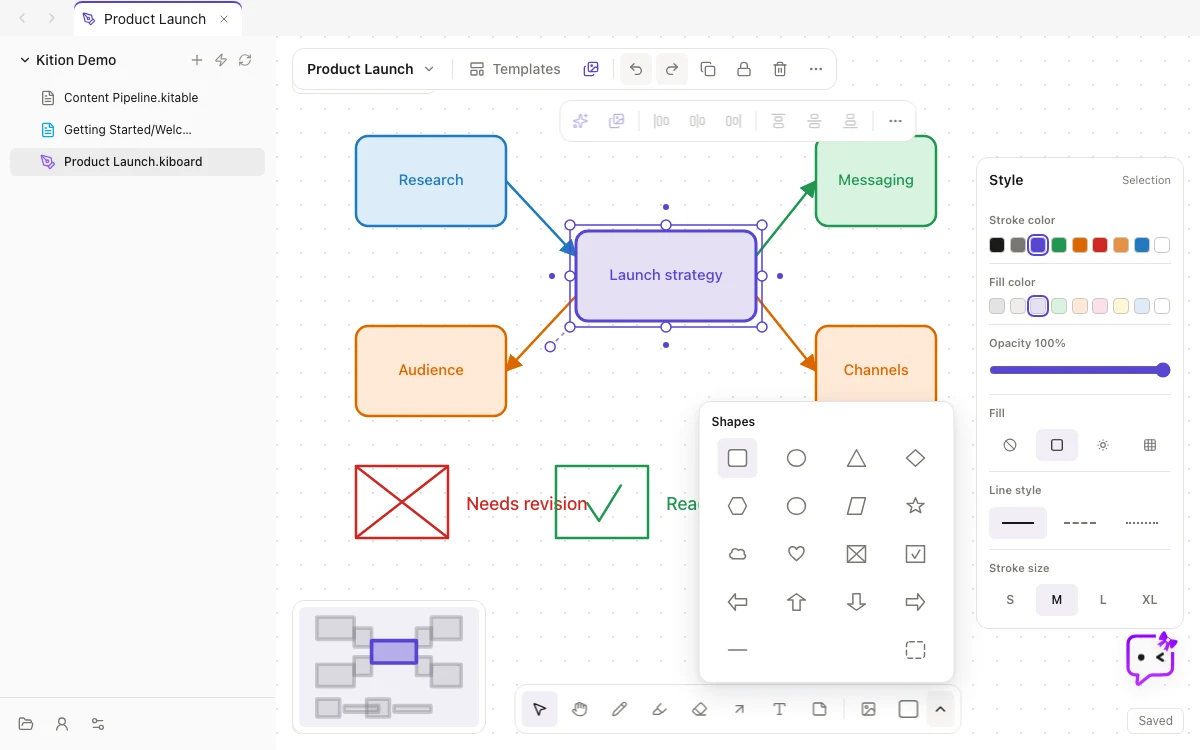The image size is (1200, 750).
Task: Collapse the Kition Demo workspace
Action: [x=25, y=60]
